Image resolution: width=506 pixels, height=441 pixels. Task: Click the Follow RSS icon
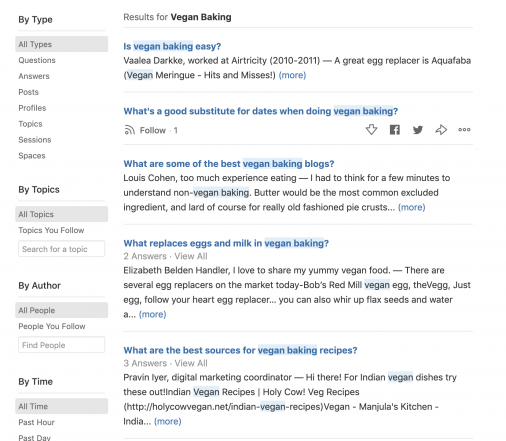(x=129, y=130)
